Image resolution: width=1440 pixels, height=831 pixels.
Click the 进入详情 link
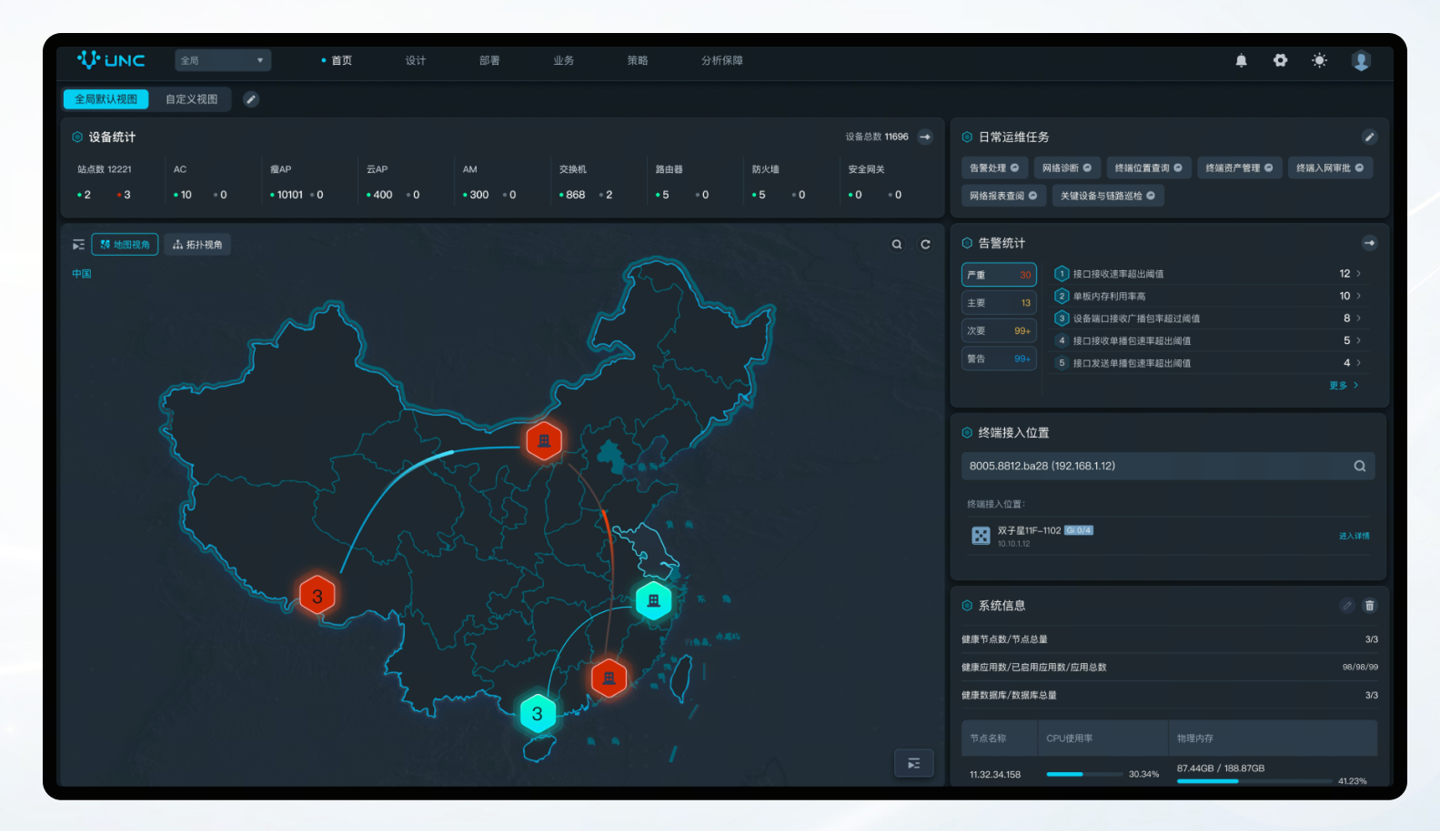(x=1354, y=536)
